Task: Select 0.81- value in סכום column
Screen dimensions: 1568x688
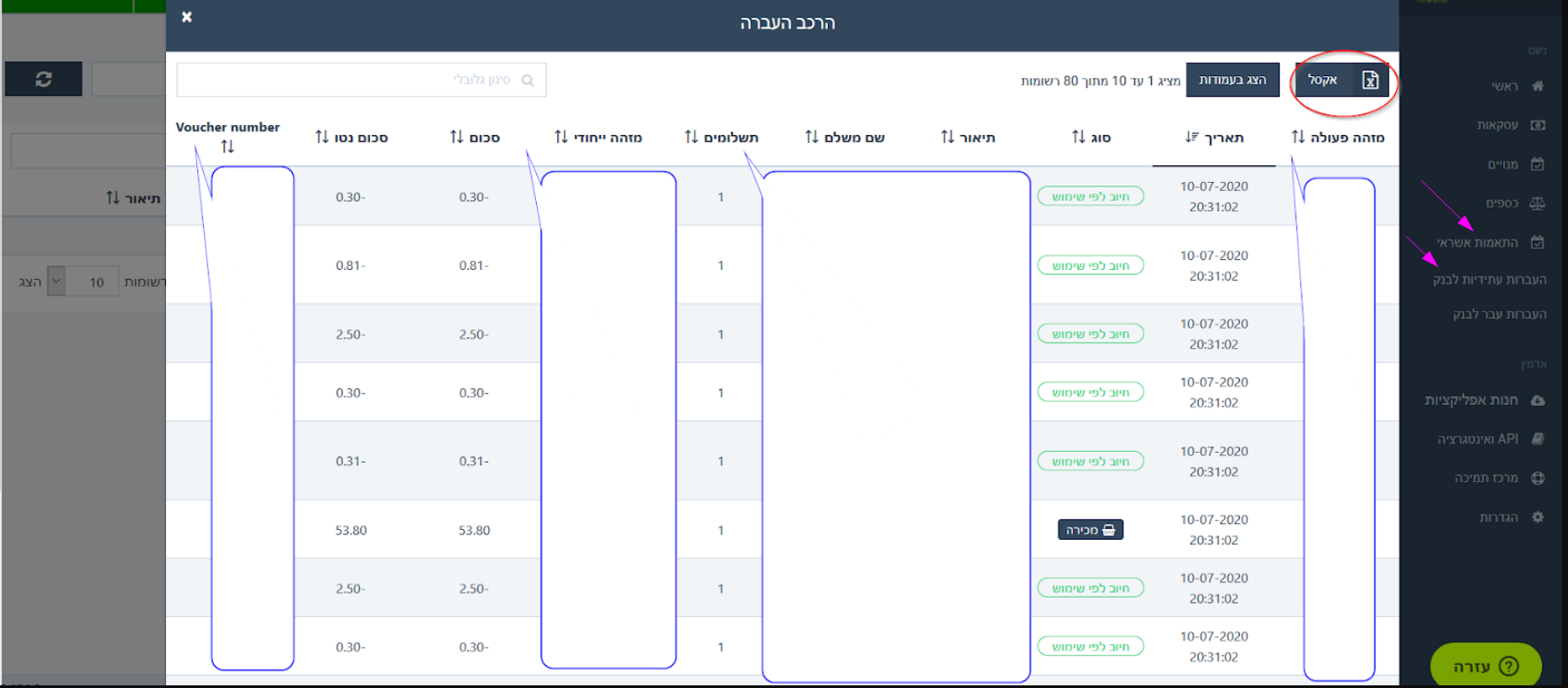Action: pos(475,265)
